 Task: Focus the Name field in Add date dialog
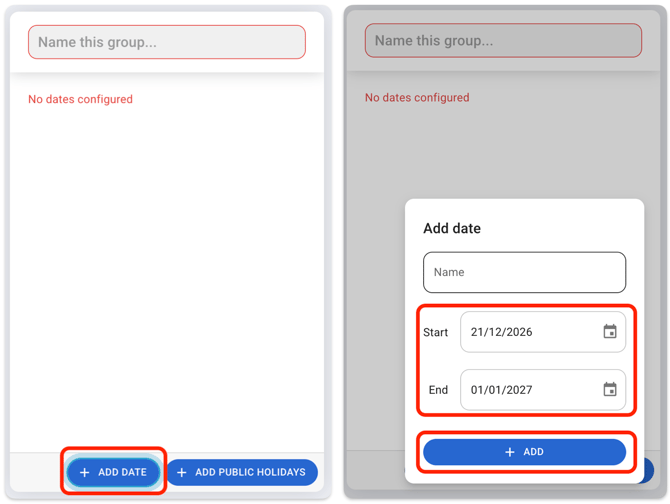[x=524, y=272]
